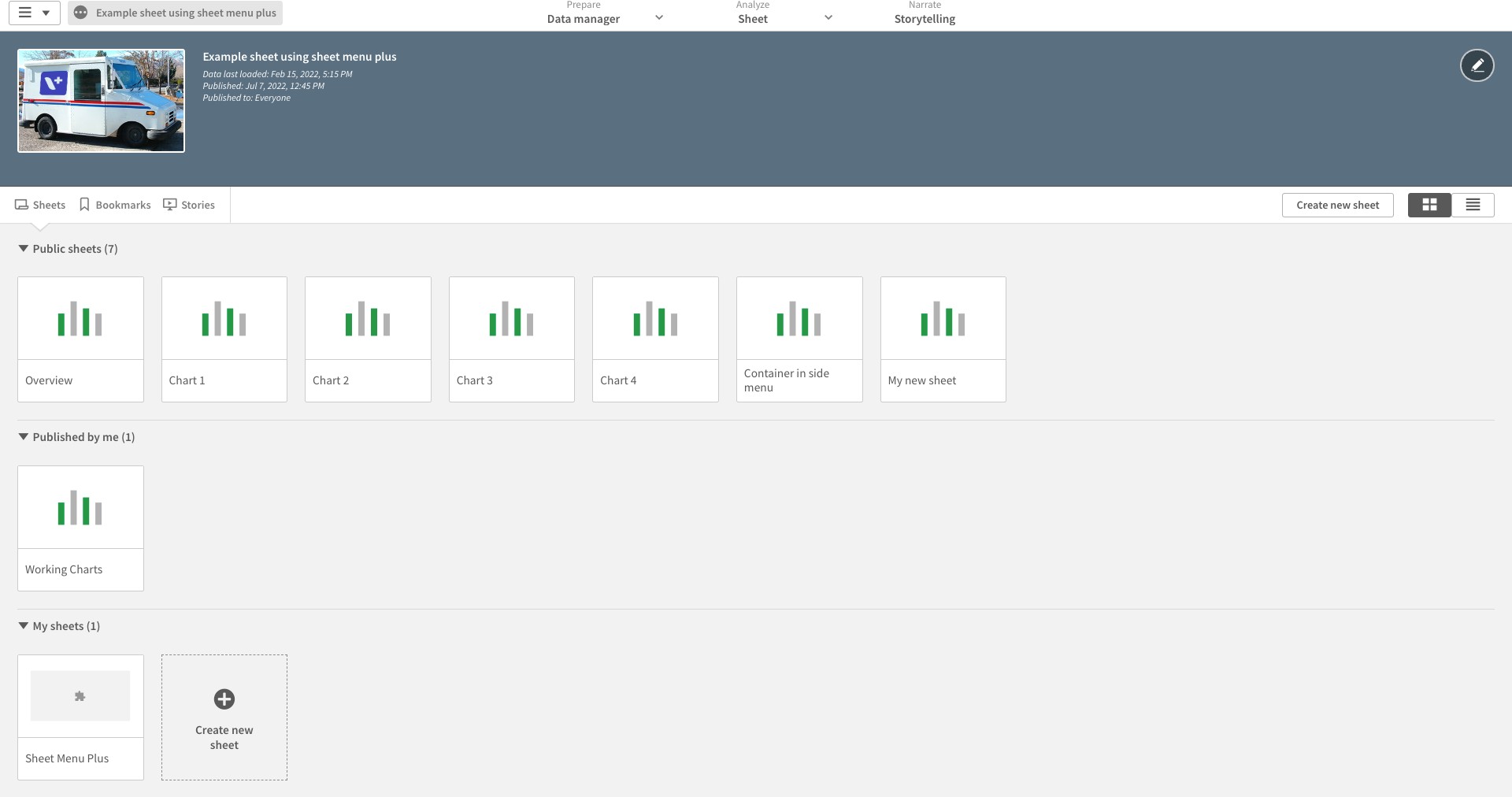Viewport: 1512px width, 797px height.
Task: Click the app name in top bar
Action: coord(186,13)
